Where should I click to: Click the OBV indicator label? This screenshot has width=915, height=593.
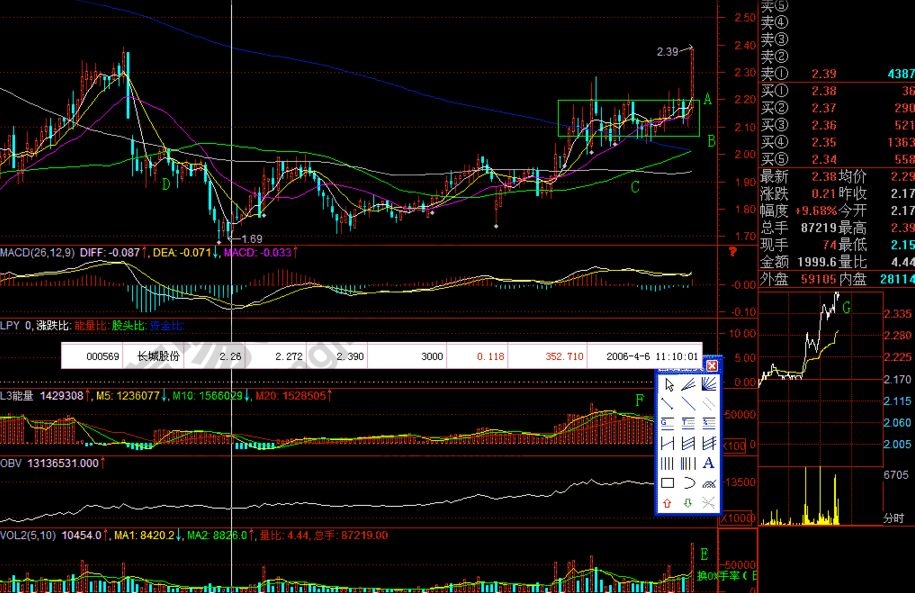pos(11,463)
